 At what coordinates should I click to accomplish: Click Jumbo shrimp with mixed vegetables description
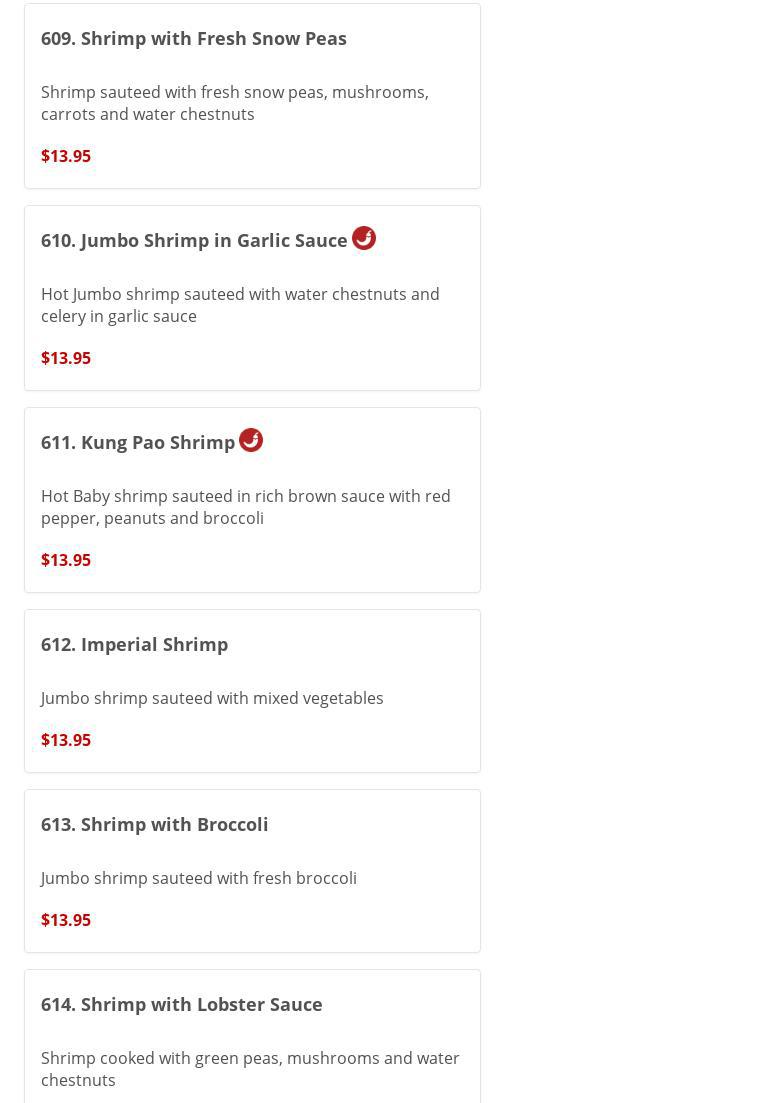pos(212,698)
